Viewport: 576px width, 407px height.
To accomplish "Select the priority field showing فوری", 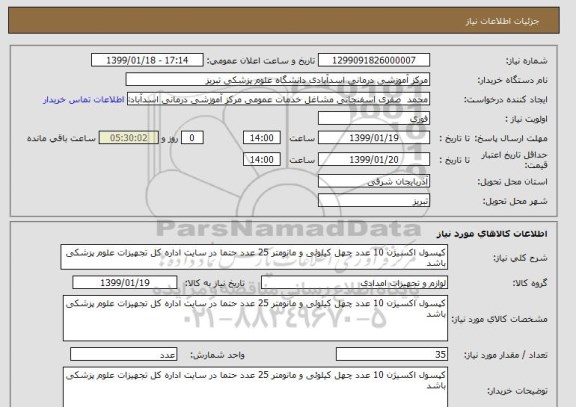I will [x=374, y=119].
